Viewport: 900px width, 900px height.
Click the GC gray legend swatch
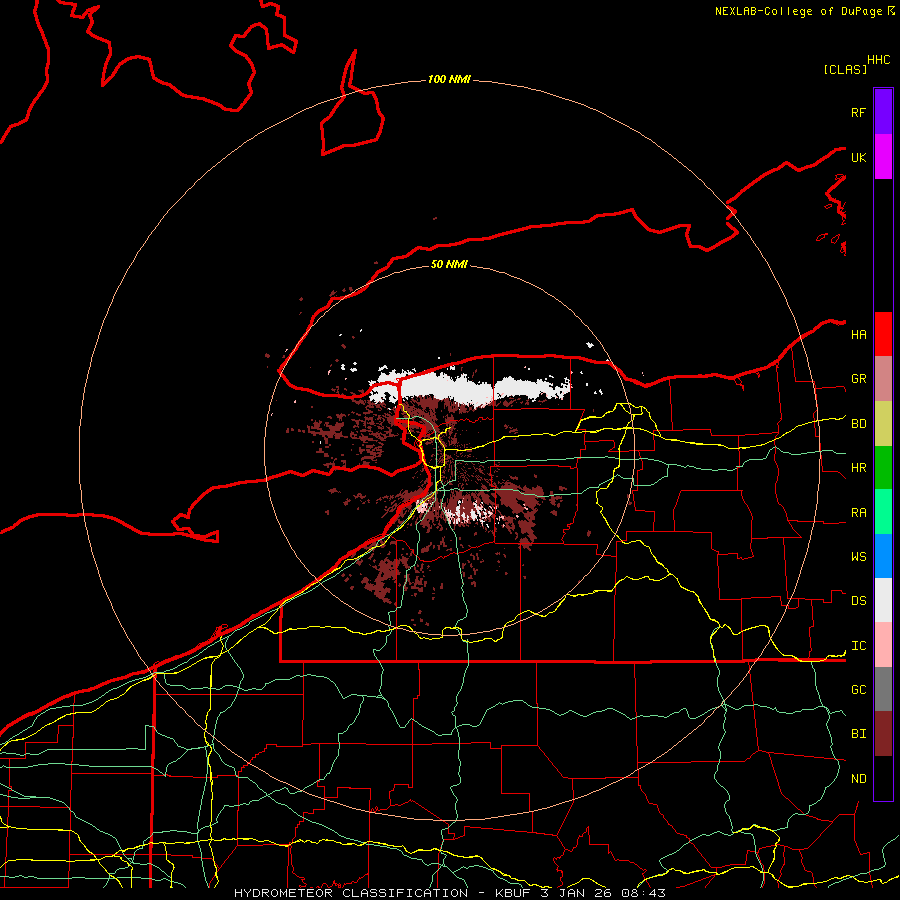883,689
